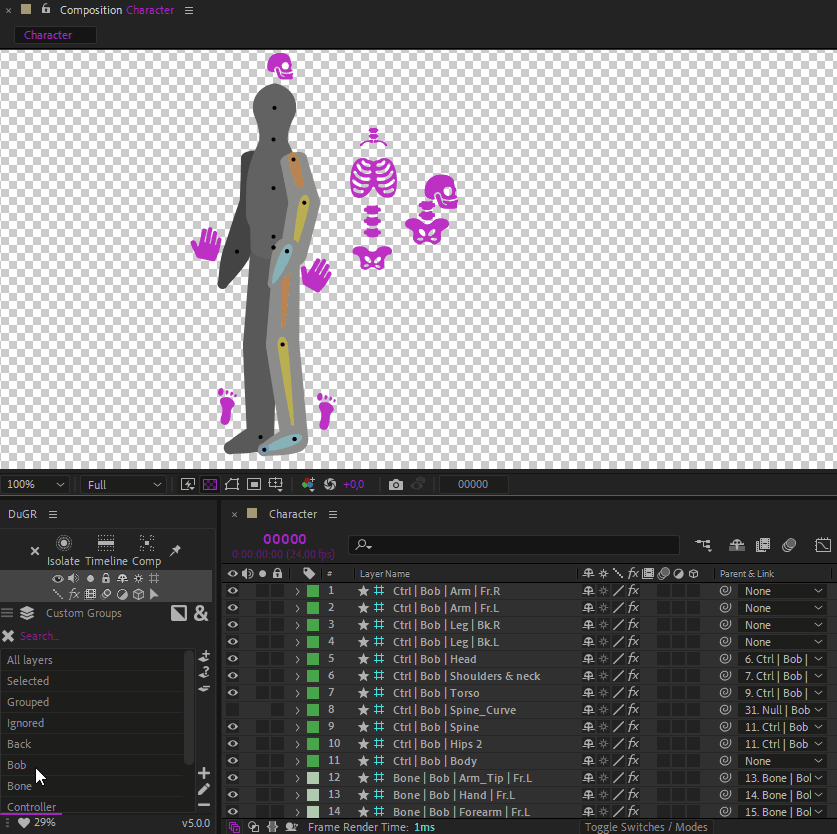Toggle visibility of Ctrl | Bob | Torso layer
Screen dimensions: 837x834
click(232, 693)
